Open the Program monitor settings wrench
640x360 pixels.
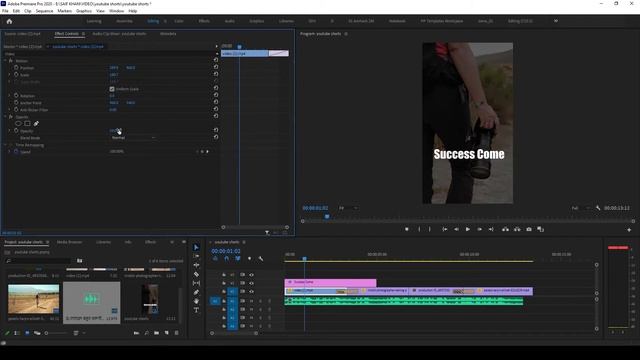(598, 208)
